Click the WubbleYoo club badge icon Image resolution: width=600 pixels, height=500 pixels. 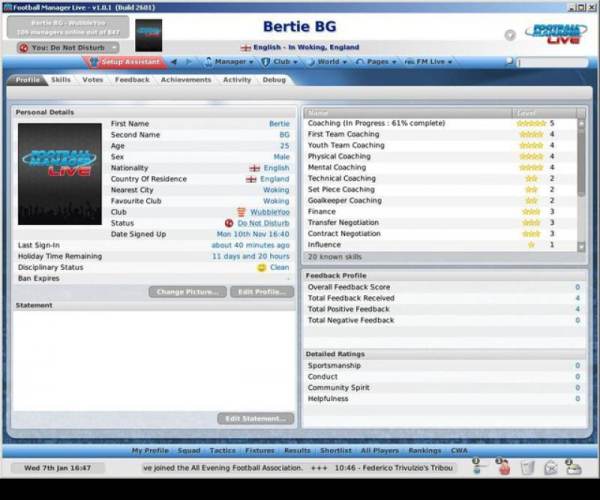tap(241, 212)
